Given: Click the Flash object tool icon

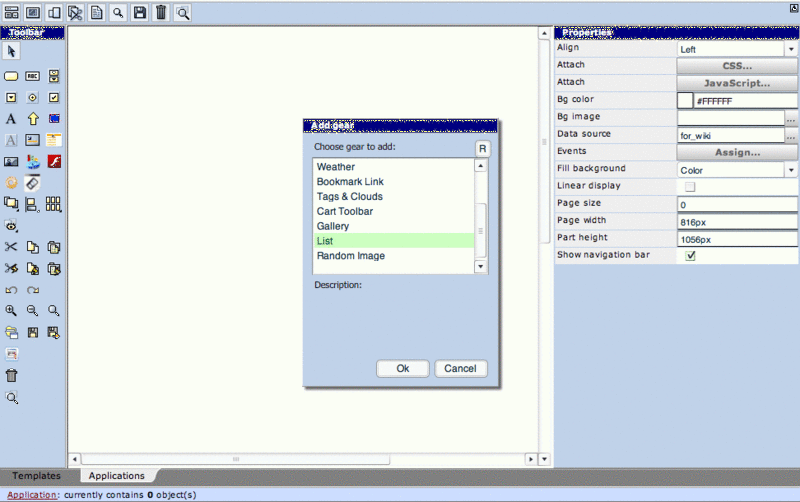Looking at the screenshot, I should click(54, 161).
